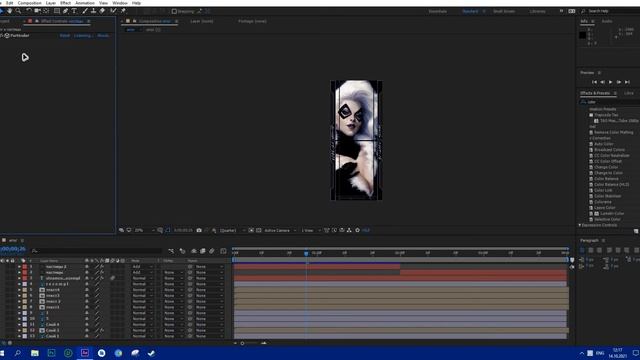
Task: Select the Roto Brush tool
Action: (113, 11)
